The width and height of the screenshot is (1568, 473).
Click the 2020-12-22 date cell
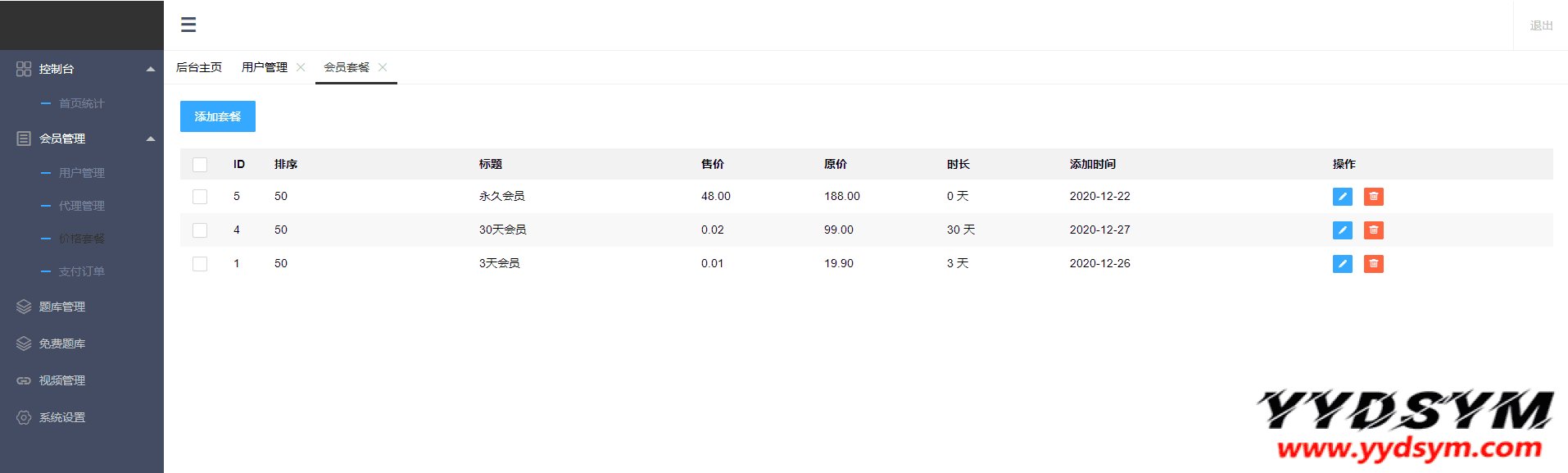click(1100, 196)
